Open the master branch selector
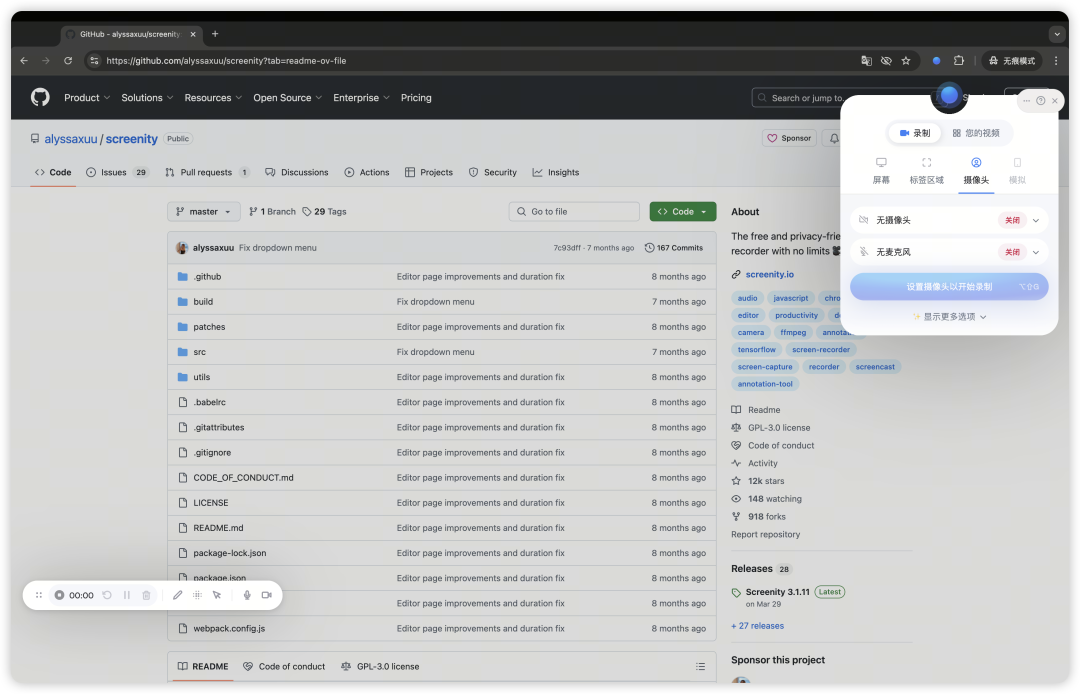The width and height of the screenshot is (1080, 694). [203, 211]
